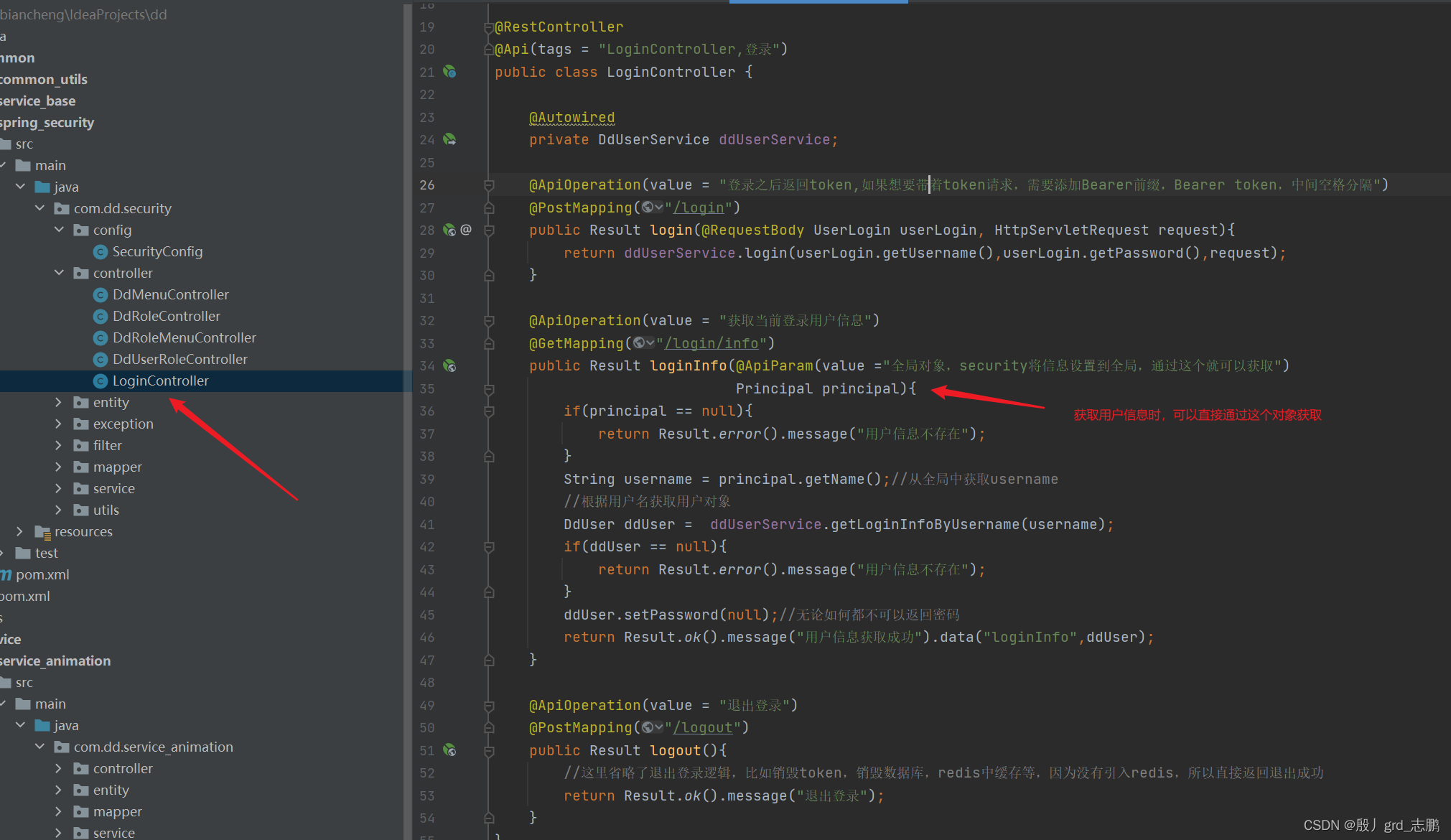1451x840 pixels.
Task: Collapse the com.dd.service_animation package
Action: point(39,747)
